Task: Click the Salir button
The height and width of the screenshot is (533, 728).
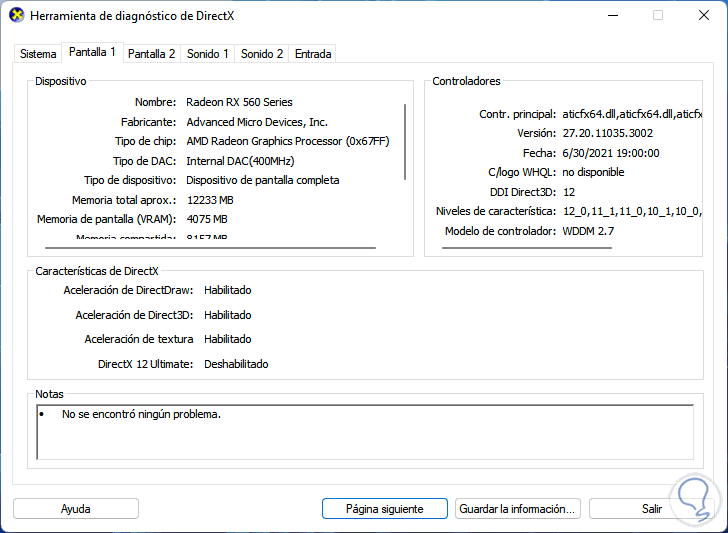Action: (x=651, y=509)
